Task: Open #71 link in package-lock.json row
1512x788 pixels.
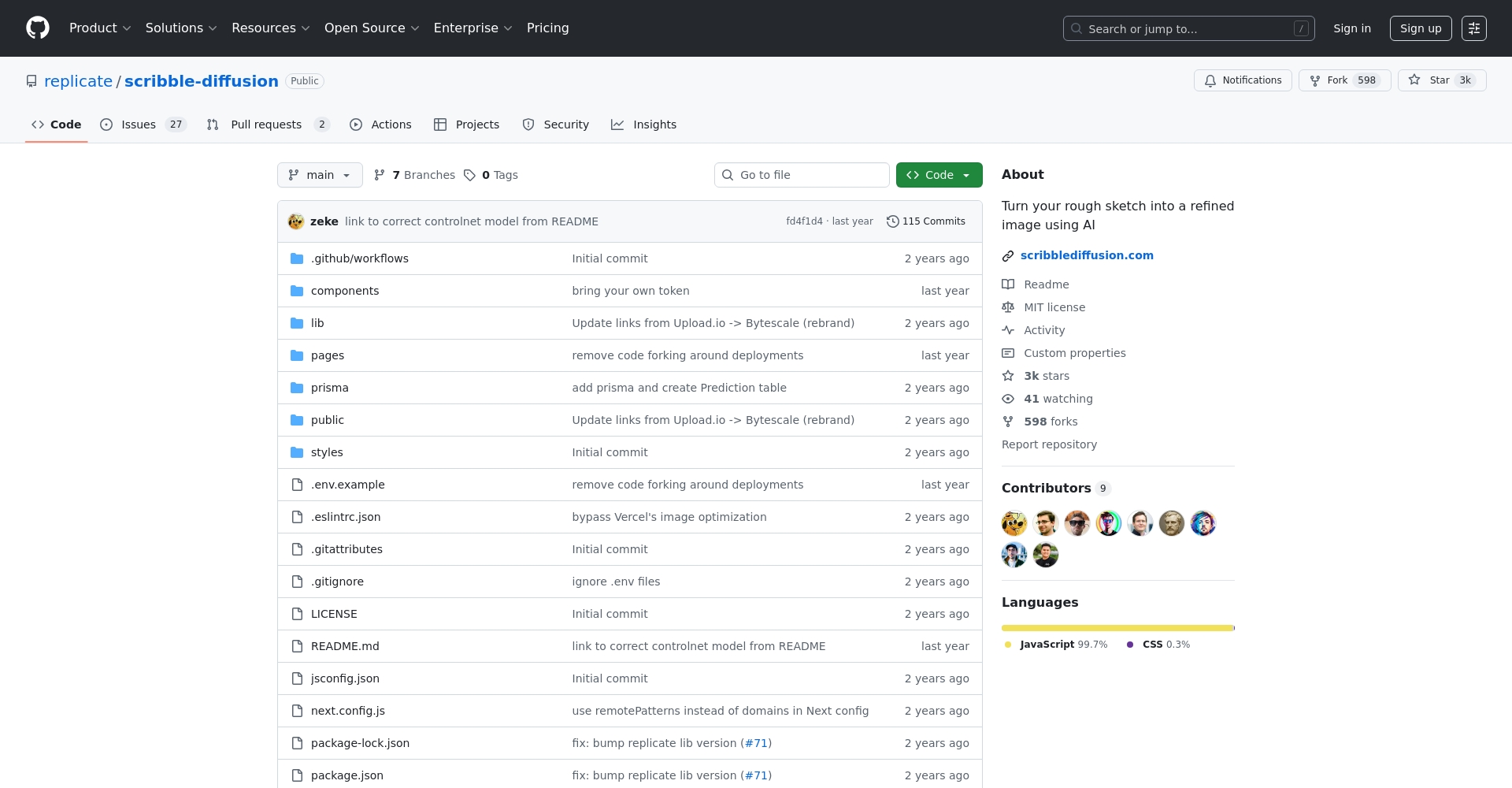Action: coord(756,743)
